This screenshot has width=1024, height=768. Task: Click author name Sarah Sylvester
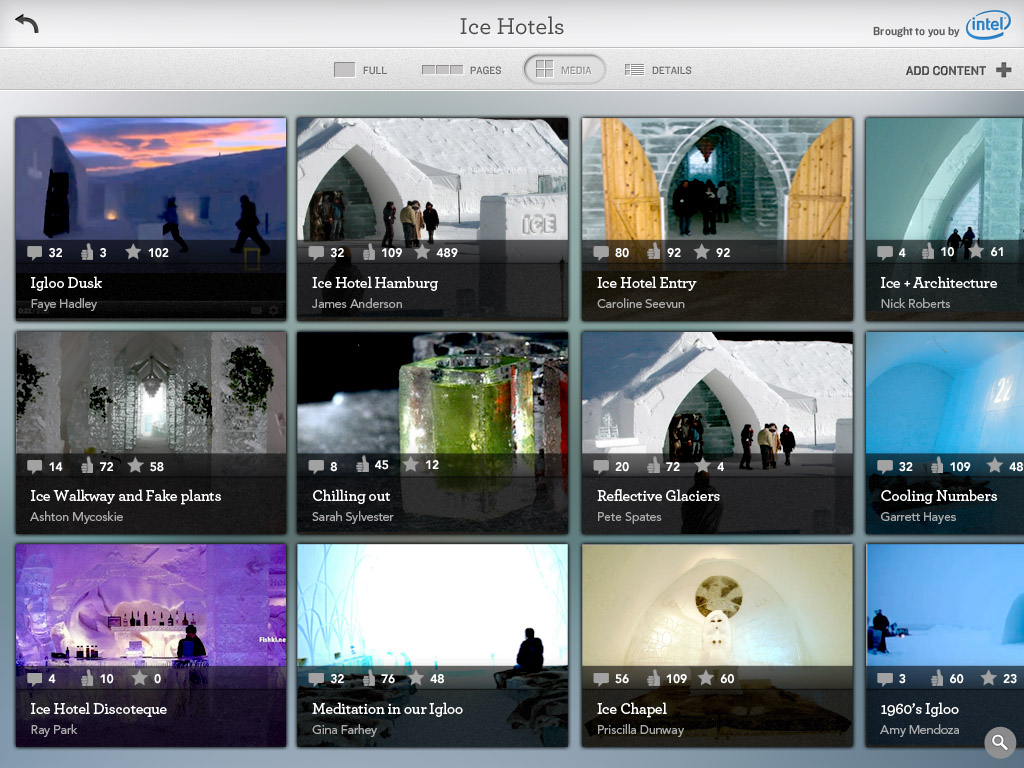pos(353,517)
